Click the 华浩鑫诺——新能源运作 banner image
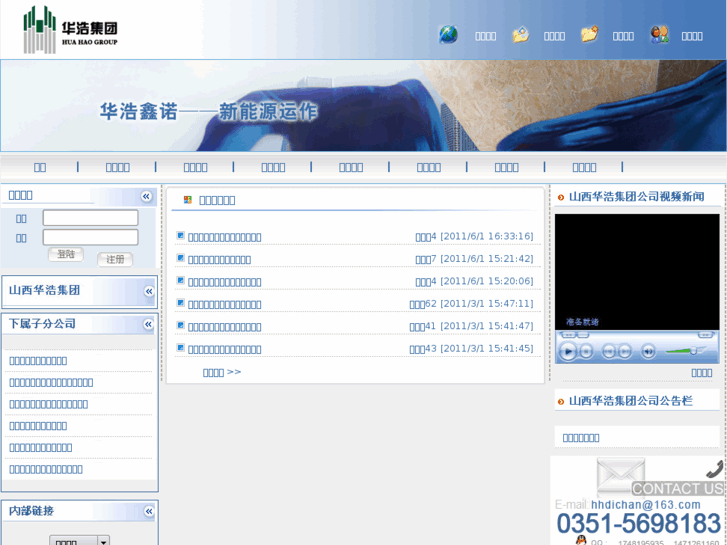This screenshot has height=545, width=727. click(364, 106)
